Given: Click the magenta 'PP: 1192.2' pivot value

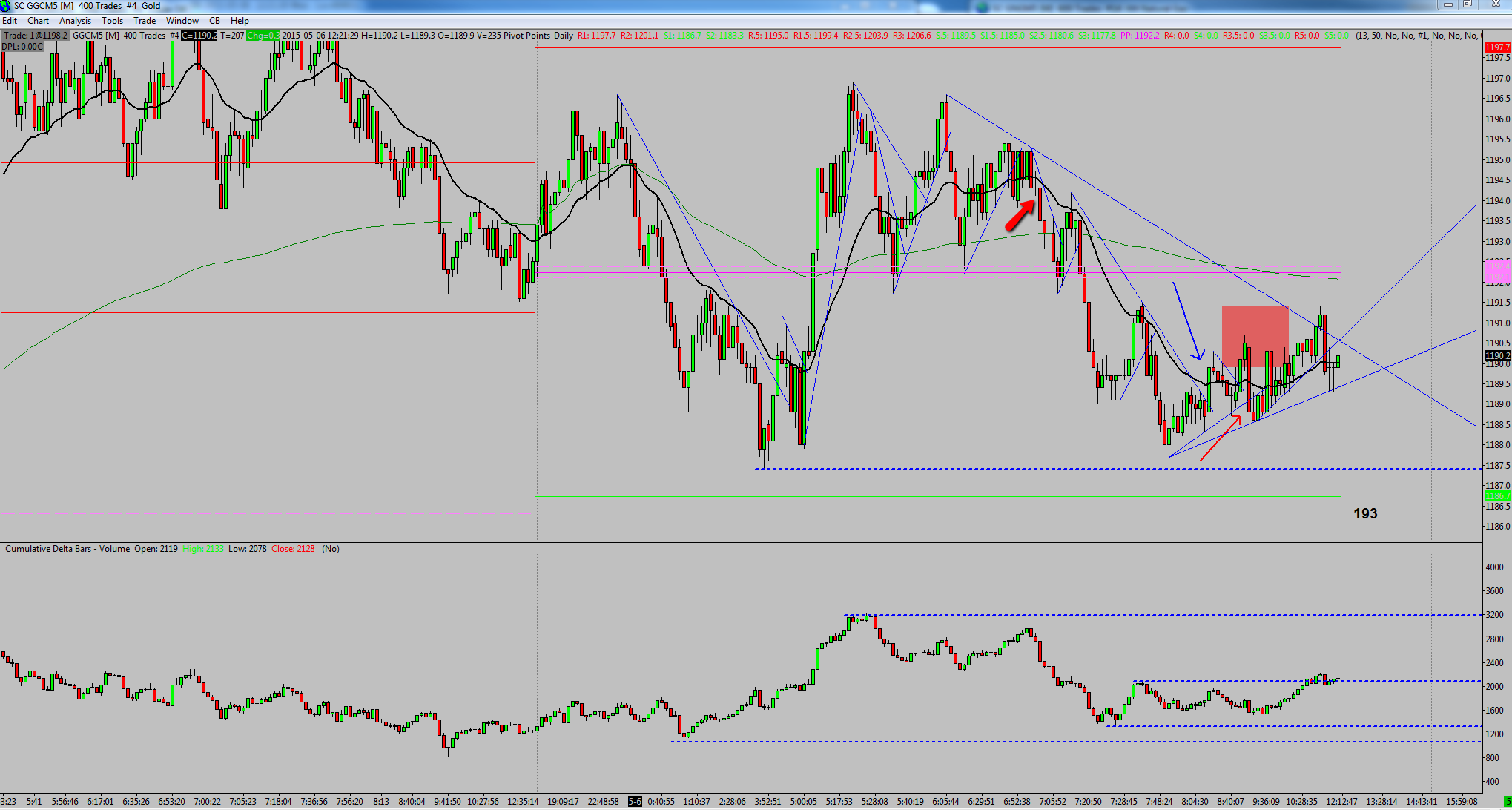Looking at the screenshot, I should 1140,36.
